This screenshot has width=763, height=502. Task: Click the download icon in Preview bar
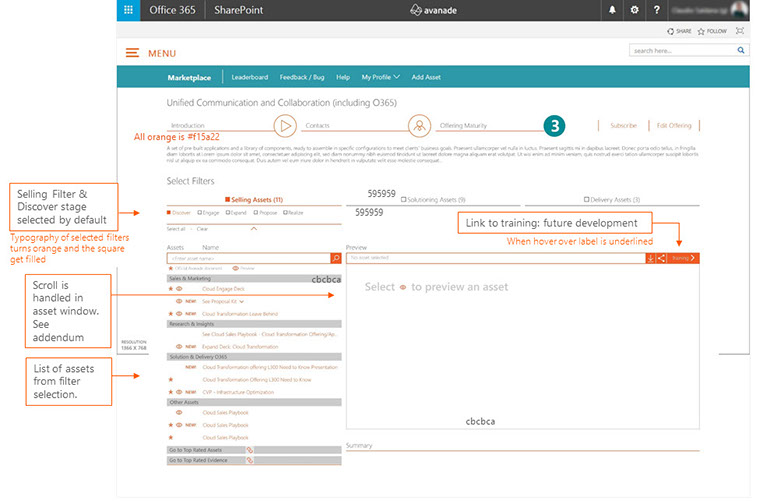pos(651,258)
